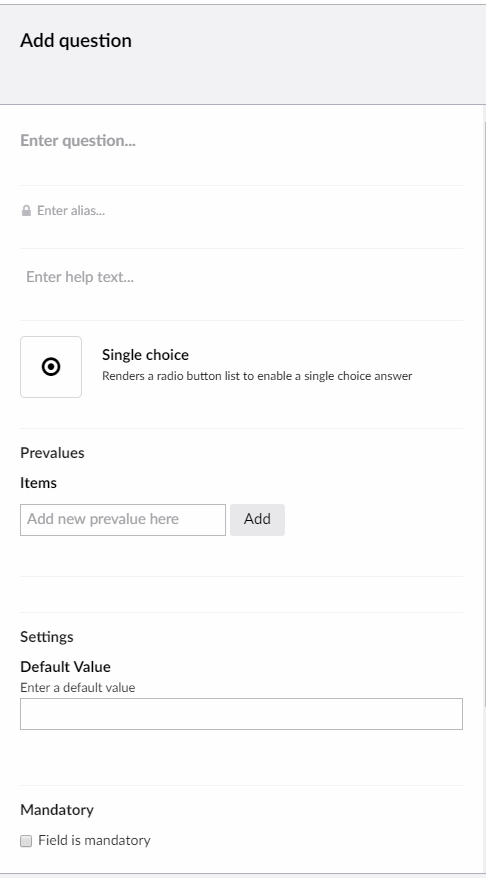Click the Enter a default value hint
Image resolution: width=486 pixels, height=878 pixels.
tap(77, 687)
